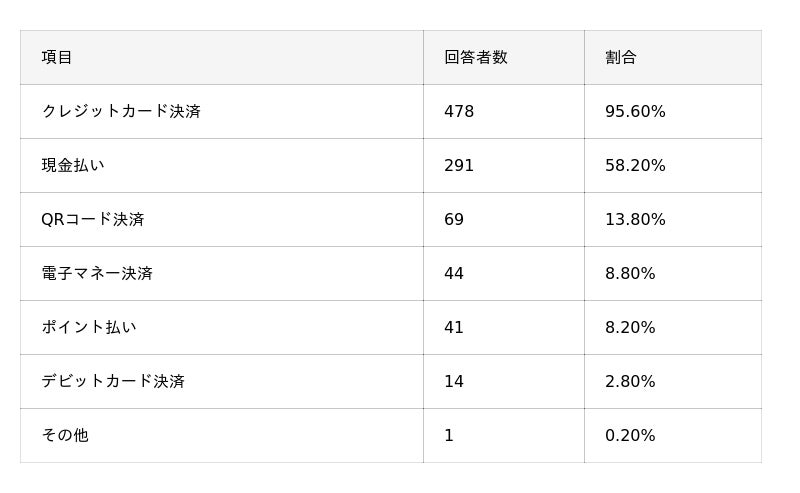Viewport: 800px width, 493px height.
Task: Select the クレジットカード決済 row label
Action: (121, 111)
